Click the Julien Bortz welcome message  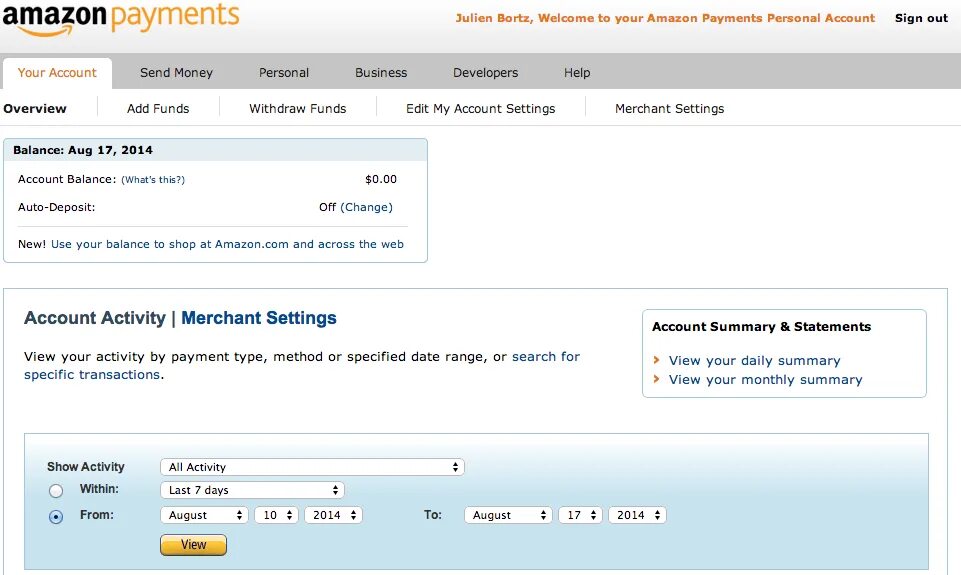[665, 18]
